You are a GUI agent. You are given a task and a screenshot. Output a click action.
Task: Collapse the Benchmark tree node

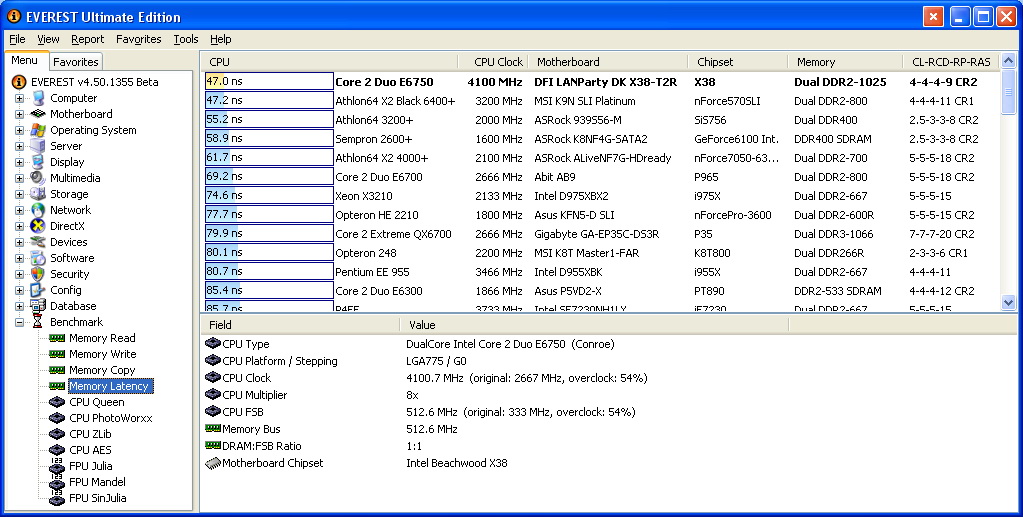pos(20,322)
